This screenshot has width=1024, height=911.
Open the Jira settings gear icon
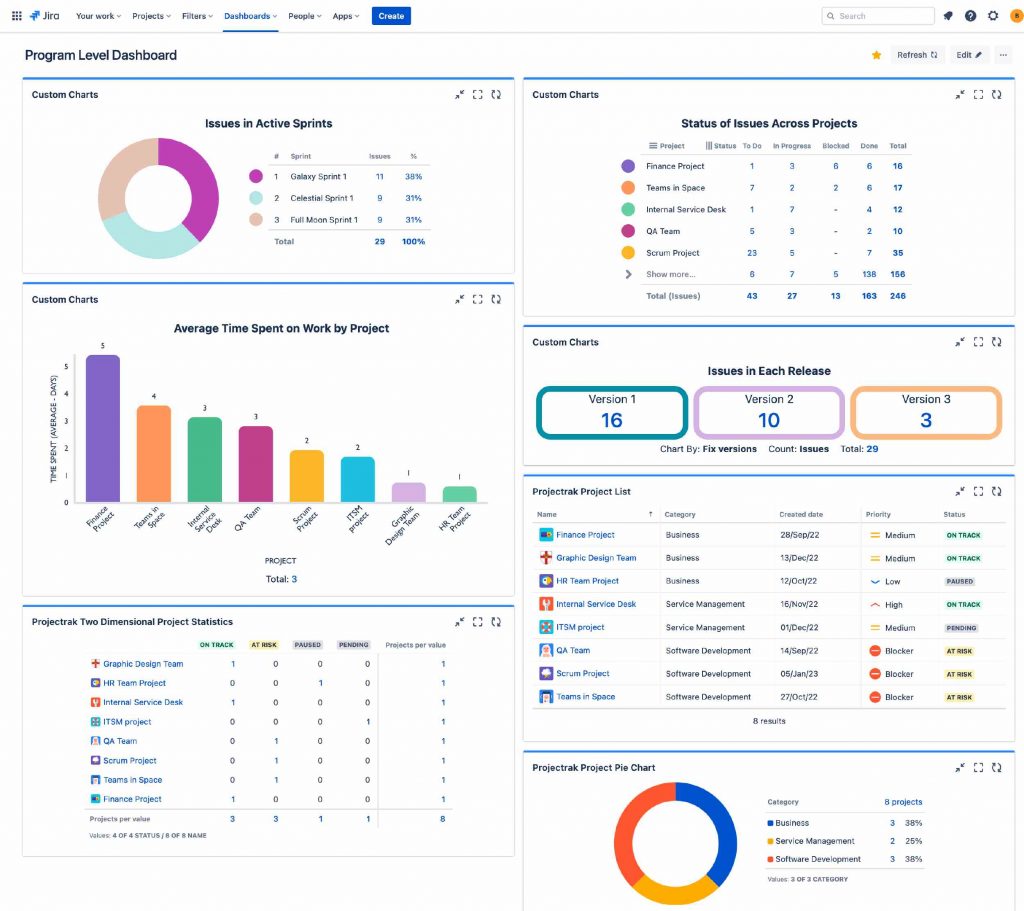tap(991, 15)
